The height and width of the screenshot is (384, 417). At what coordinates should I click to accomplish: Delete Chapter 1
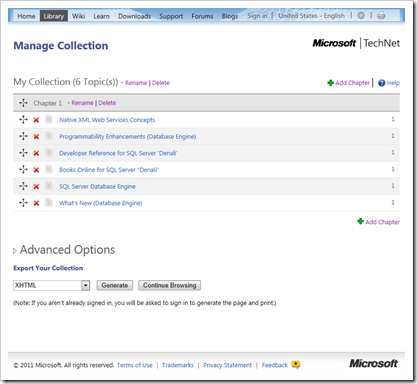(107, 103)
